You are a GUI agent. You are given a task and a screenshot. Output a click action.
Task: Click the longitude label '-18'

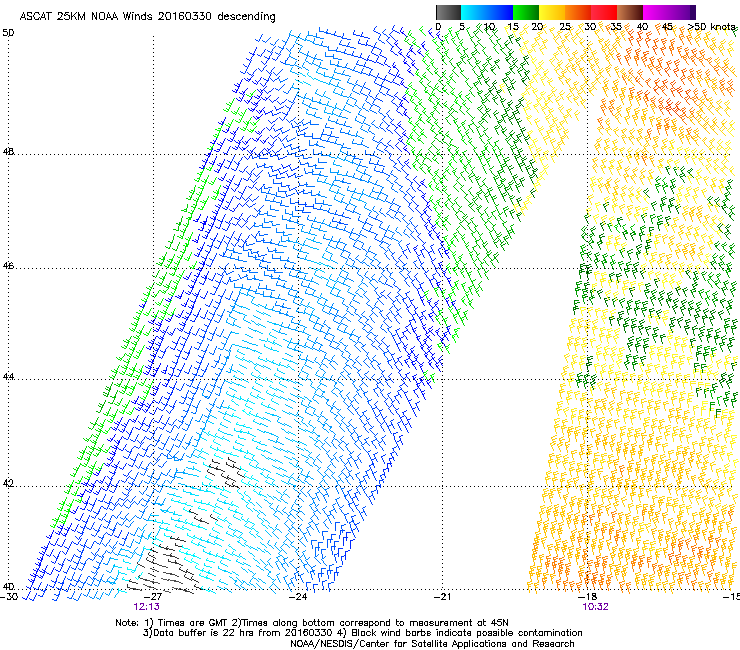tap(587, 597)
